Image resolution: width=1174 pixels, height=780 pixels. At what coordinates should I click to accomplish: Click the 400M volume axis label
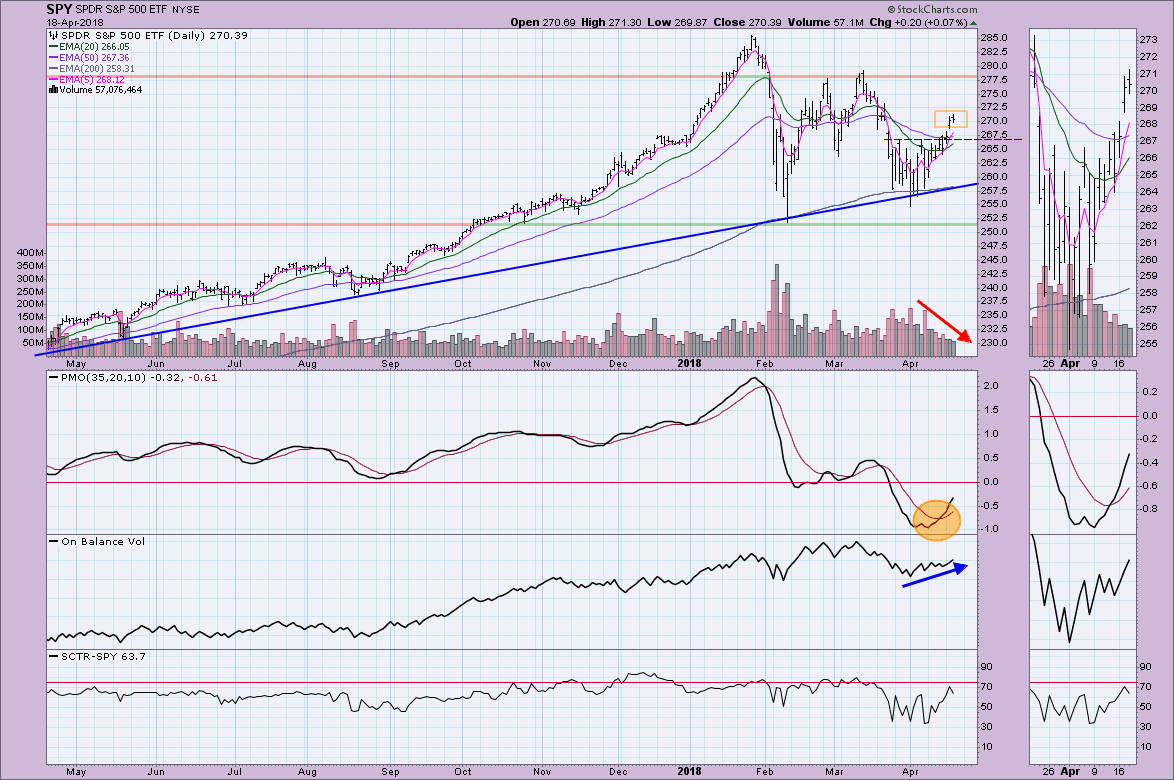click(x=30, y=253)
